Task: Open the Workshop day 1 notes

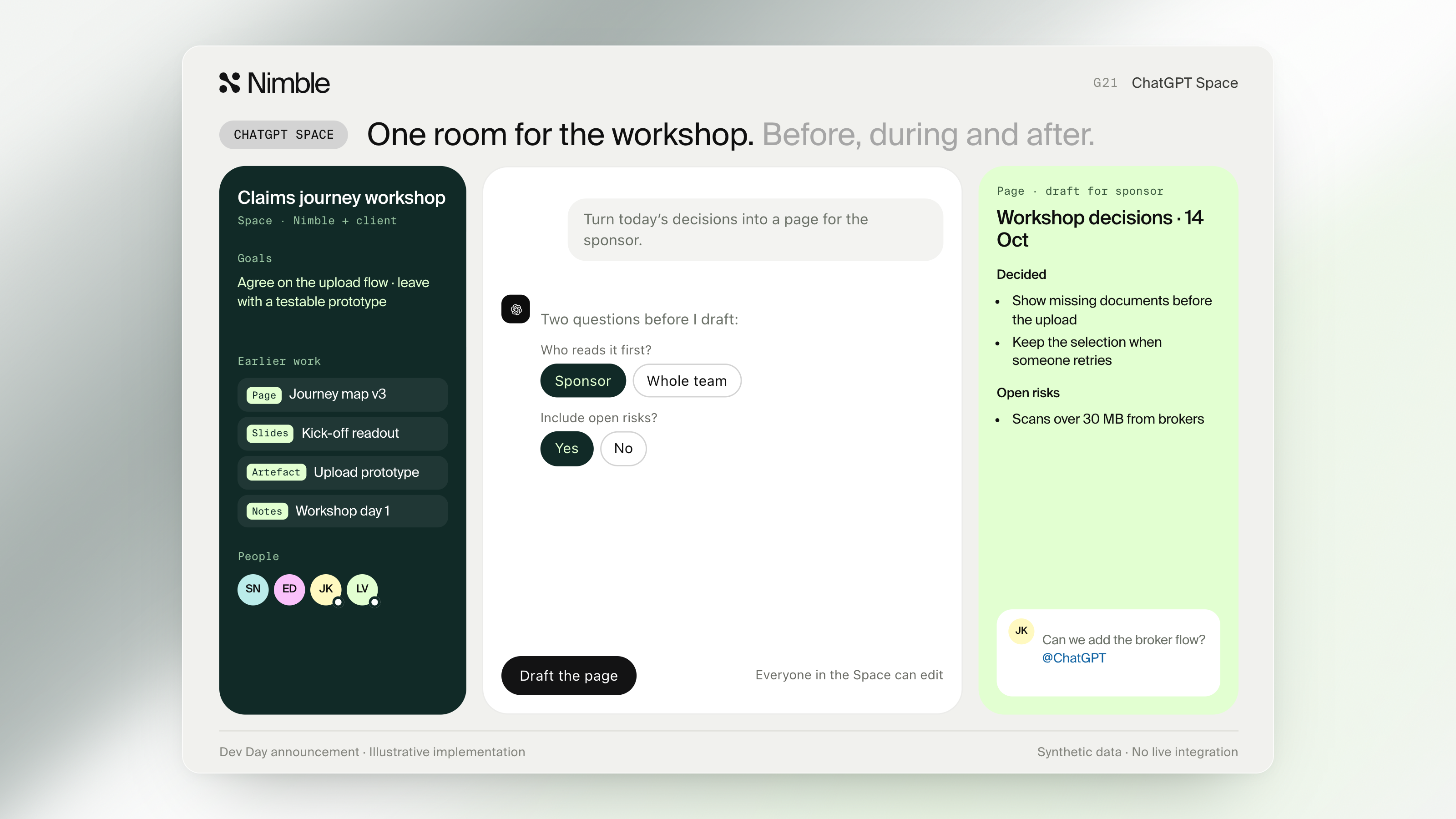Action: pyautogui.click(x=343, y=511)
